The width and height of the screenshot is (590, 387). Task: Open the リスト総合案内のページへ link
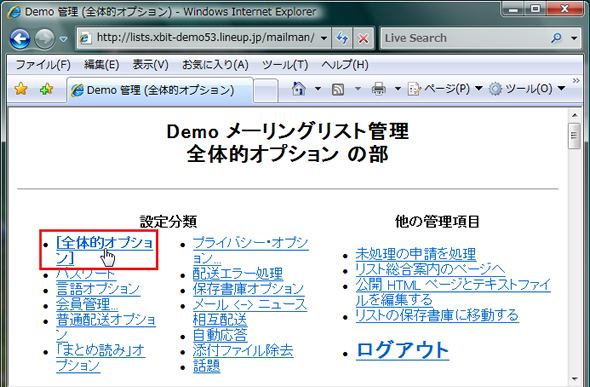[430, 269]
